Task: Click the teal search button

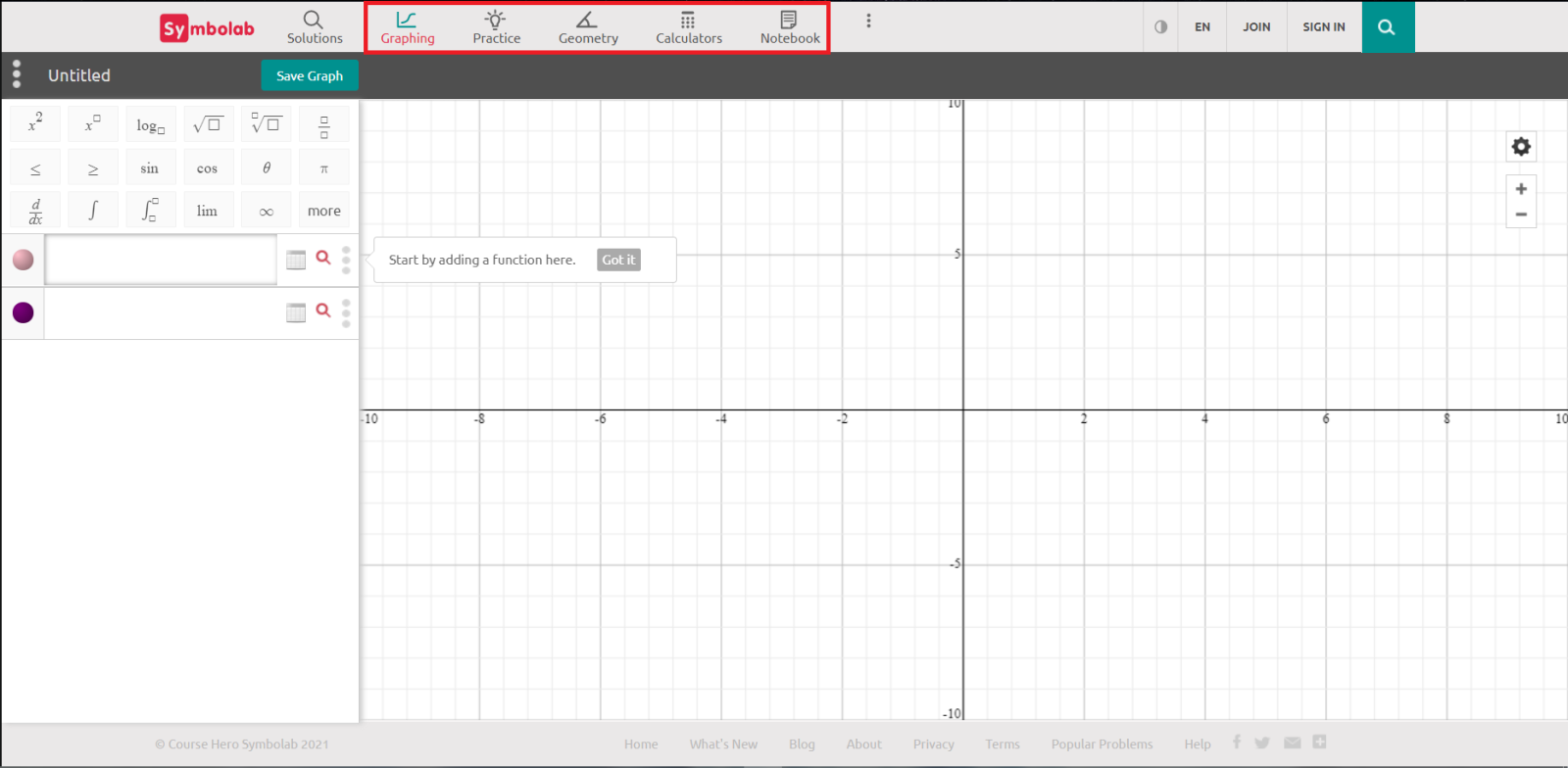Action: point(1388,26)
